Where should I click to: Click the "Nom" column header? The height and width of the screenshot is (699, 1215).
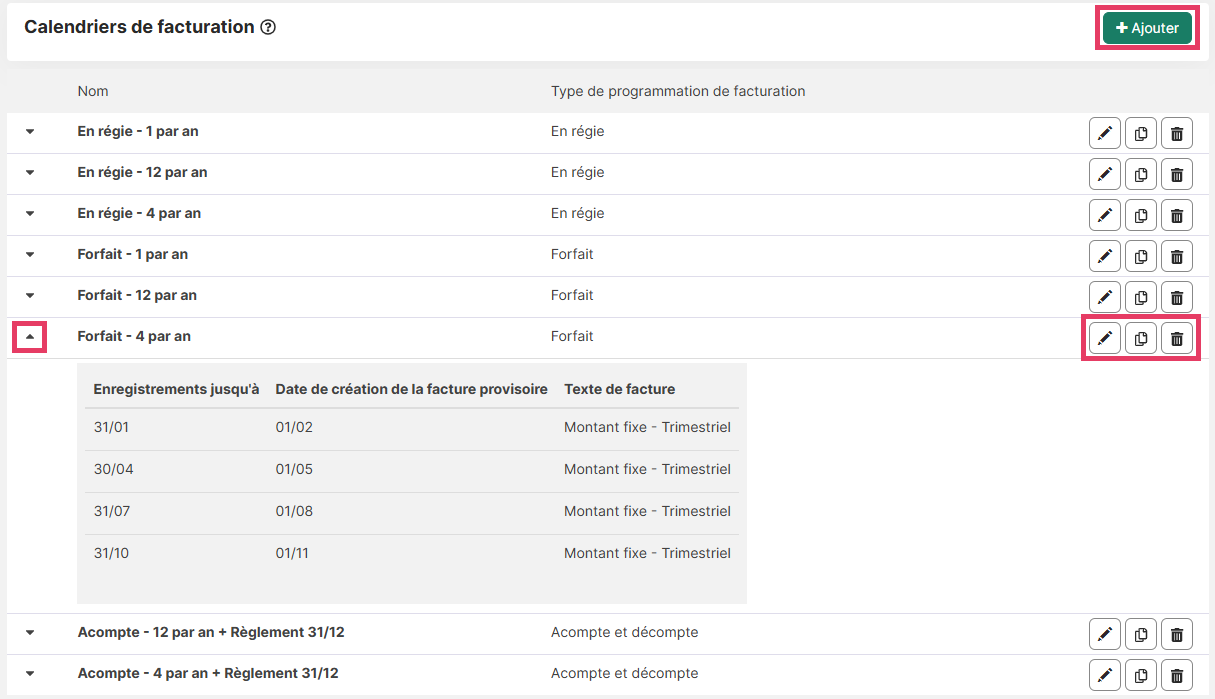(93, 91)
